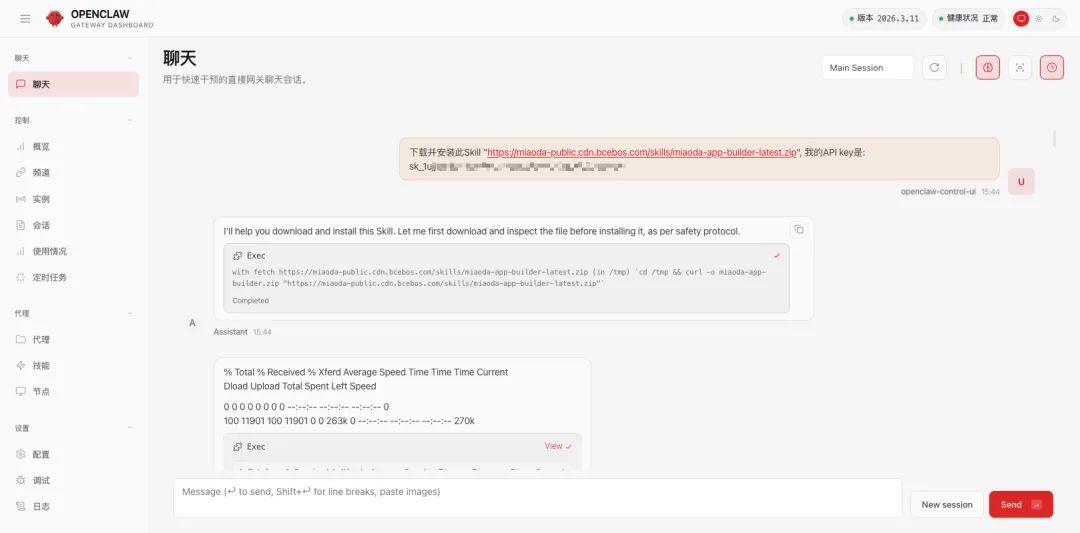
Task: Click the focus mode frame icon
Action: coord(1019,68)
